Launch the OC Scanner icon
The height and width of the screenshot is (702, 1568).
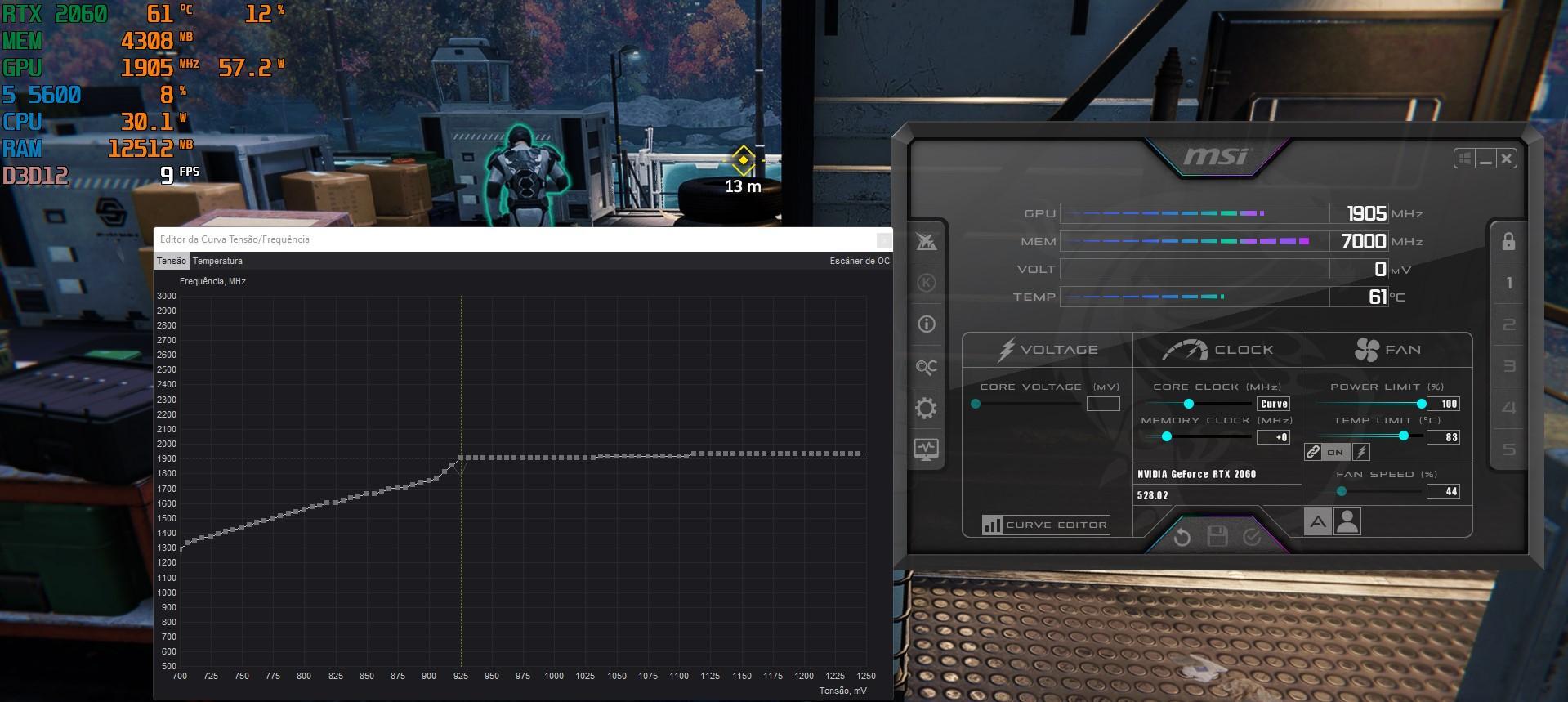(x=926, y=367)
